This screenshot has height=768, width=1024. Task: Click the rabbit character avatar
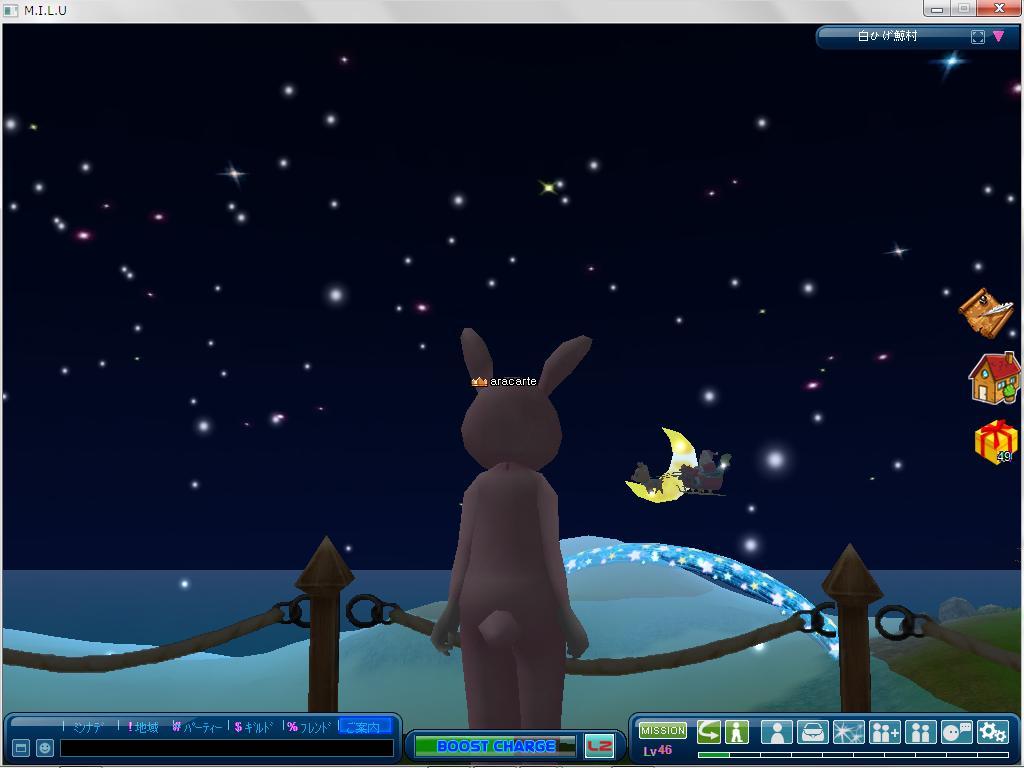[x=513, y=522]
